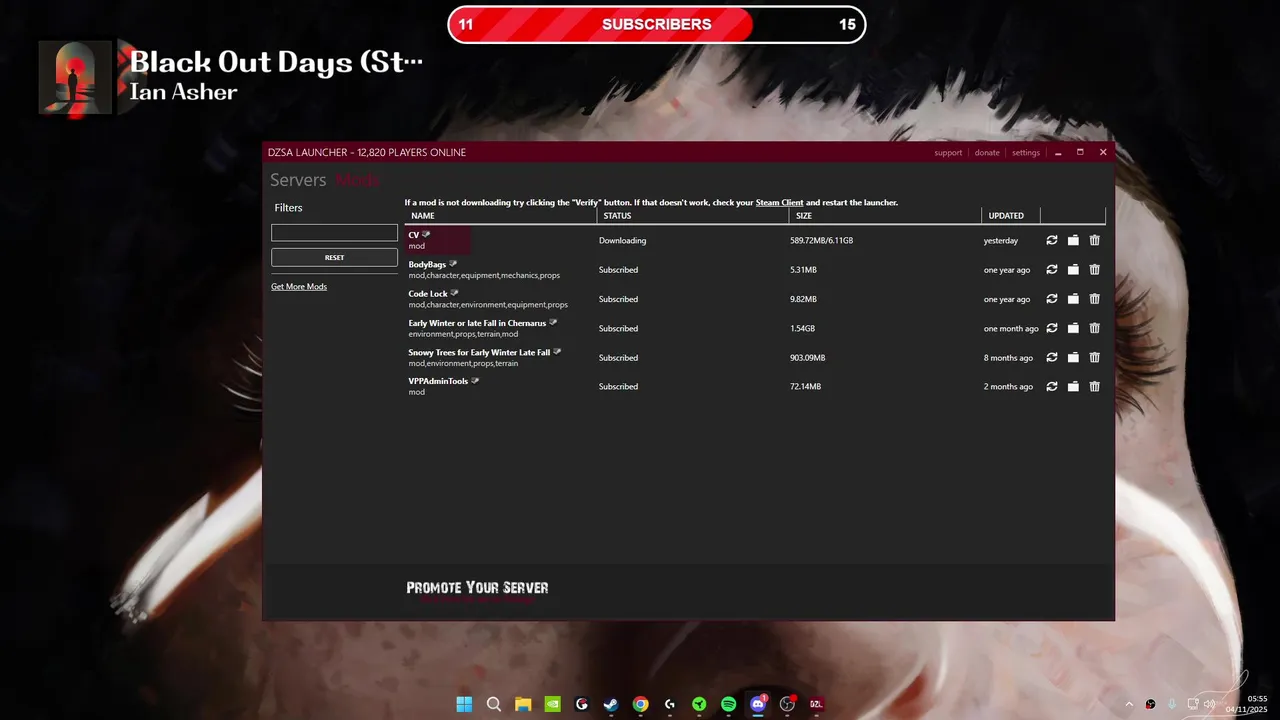1280x720 pixels.
Task: Click the 589.72MB/6.11GB size value
Action: [x=821, y=241]
